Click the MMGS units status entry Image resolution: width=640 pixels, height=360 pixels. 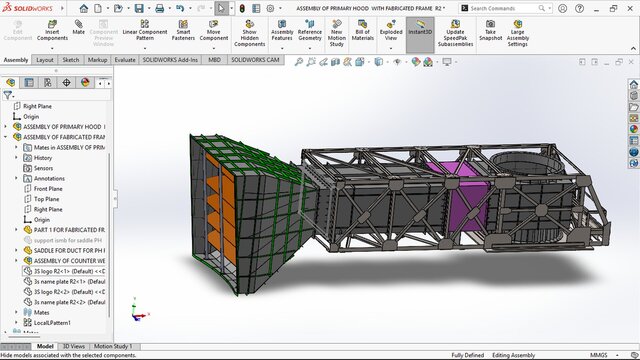[x=598, y=355]
